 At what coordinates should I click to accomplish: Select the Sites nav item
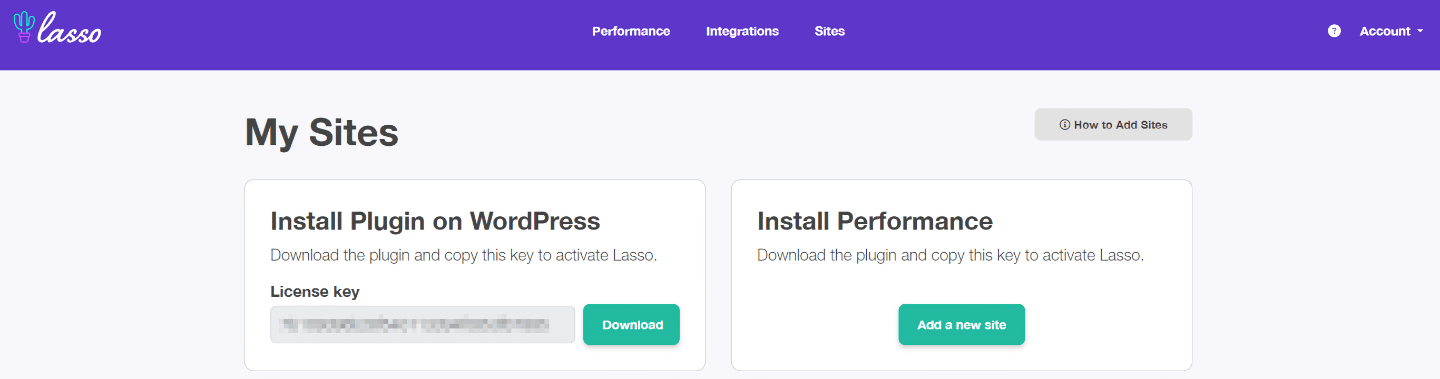pyautogui.click(x=830, y=31)
